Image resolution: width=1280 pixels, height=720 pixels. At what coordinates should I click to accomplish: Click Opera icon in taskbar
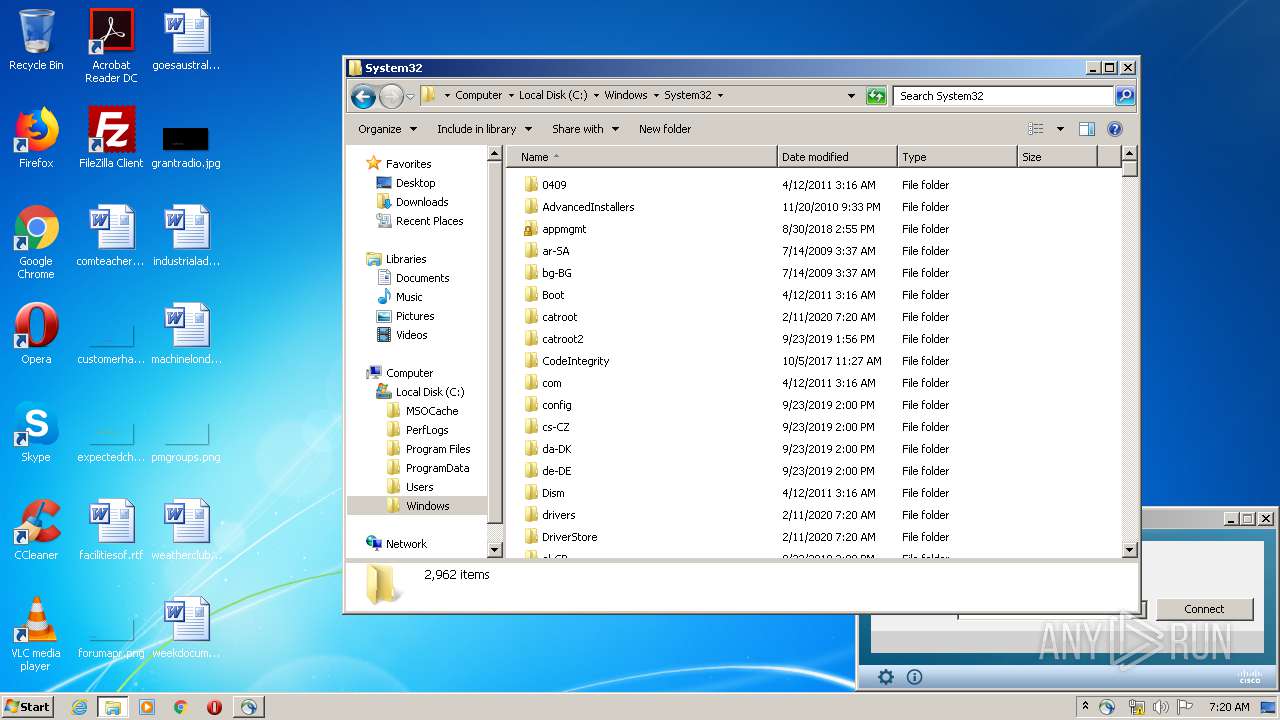tap(214, 707)
